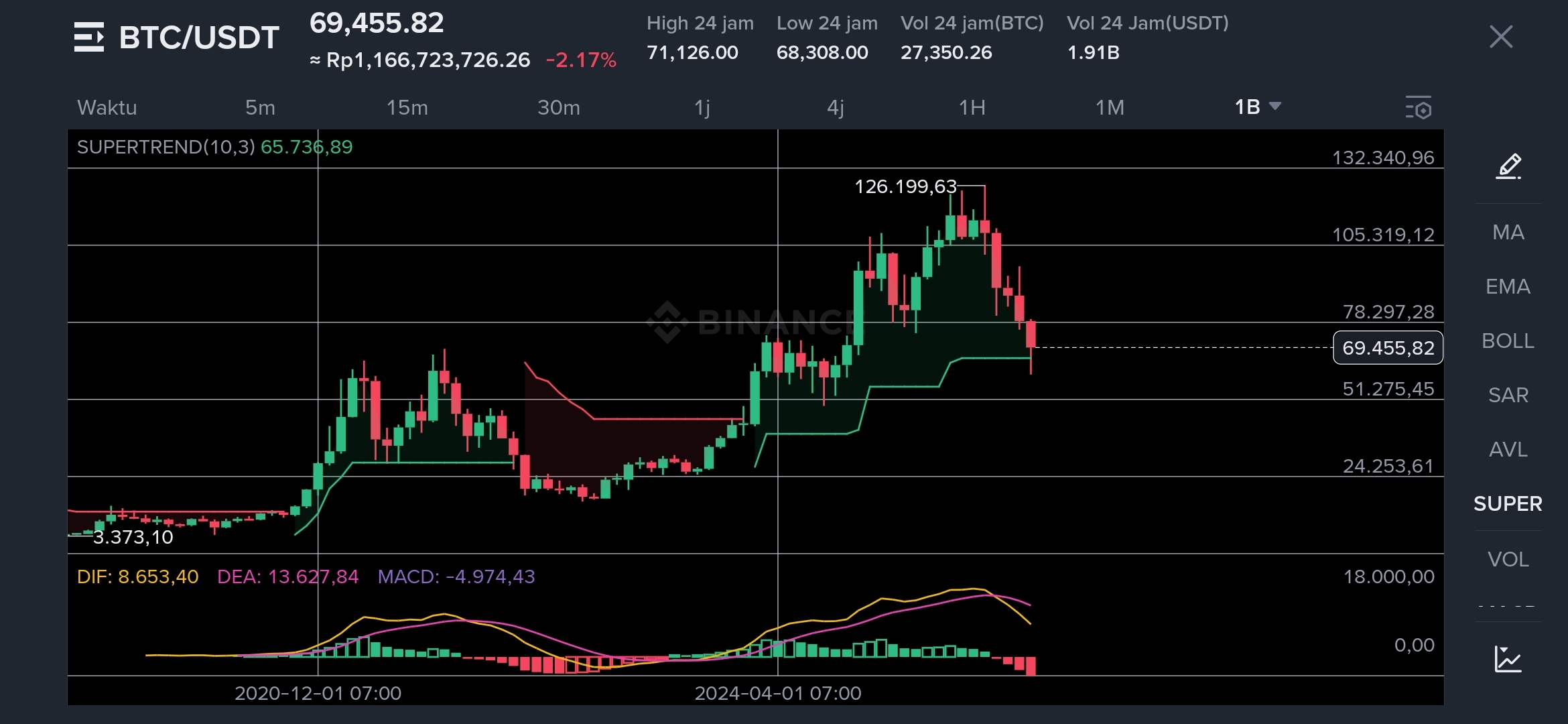Open the line chart icon at bottom right
Screen dimensions: 1568x724
pyautogui.click(x=1508, y=659)
